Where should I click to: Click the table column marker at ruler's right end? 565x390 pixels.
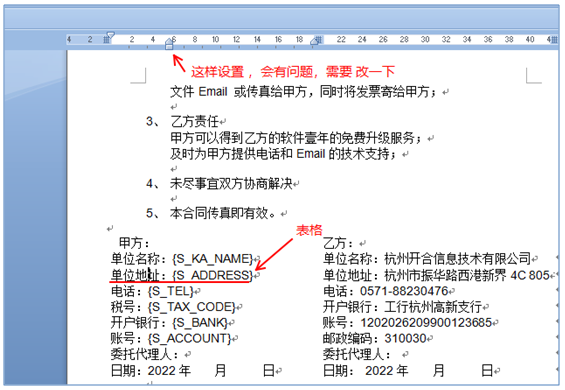coord(555,39)
